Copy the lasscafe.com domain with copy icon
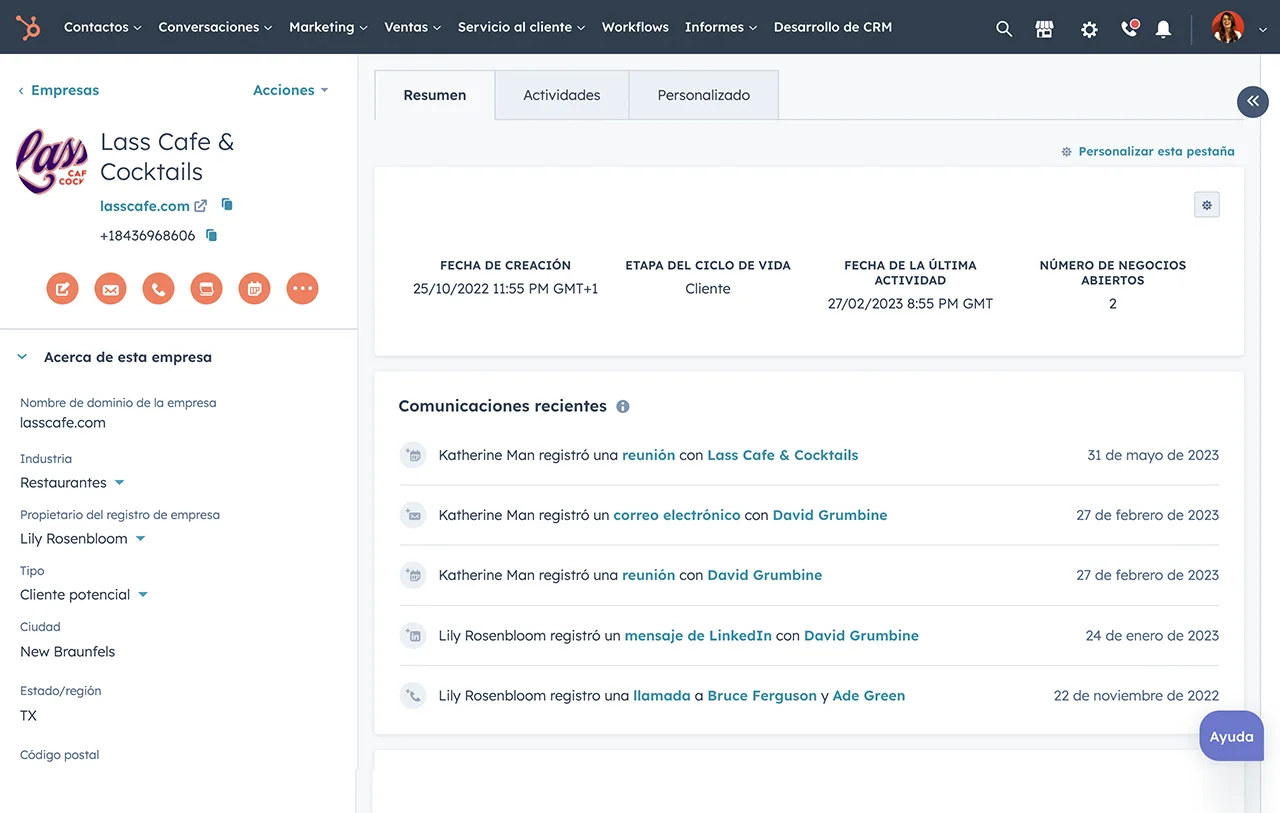The width and height of the screenshot is (1280, 813). pyautogui.click(x=227, y=204)
